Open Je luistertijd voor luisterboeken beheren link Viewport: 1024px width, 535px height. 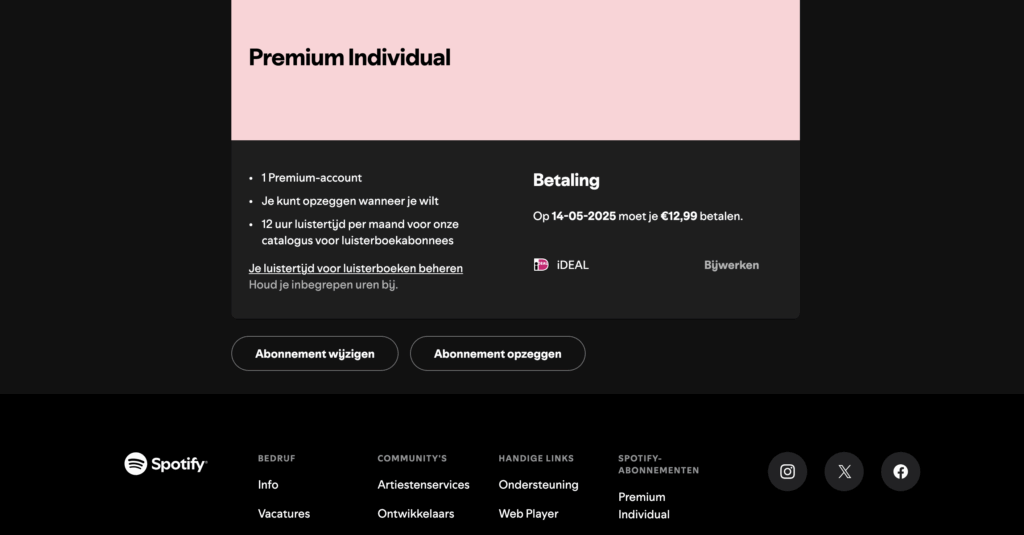(355, 268)
